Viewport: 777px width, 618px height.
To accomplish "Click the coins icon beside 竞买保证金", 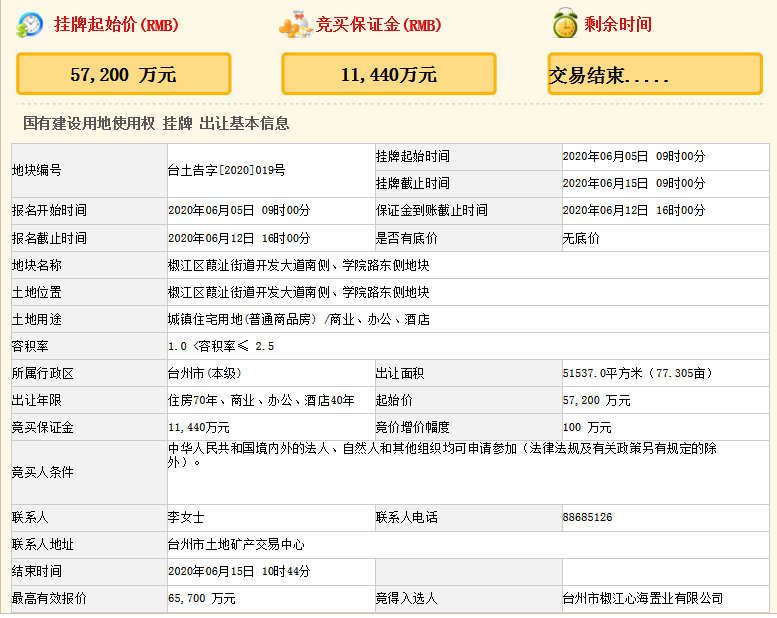I will point(295,25).
